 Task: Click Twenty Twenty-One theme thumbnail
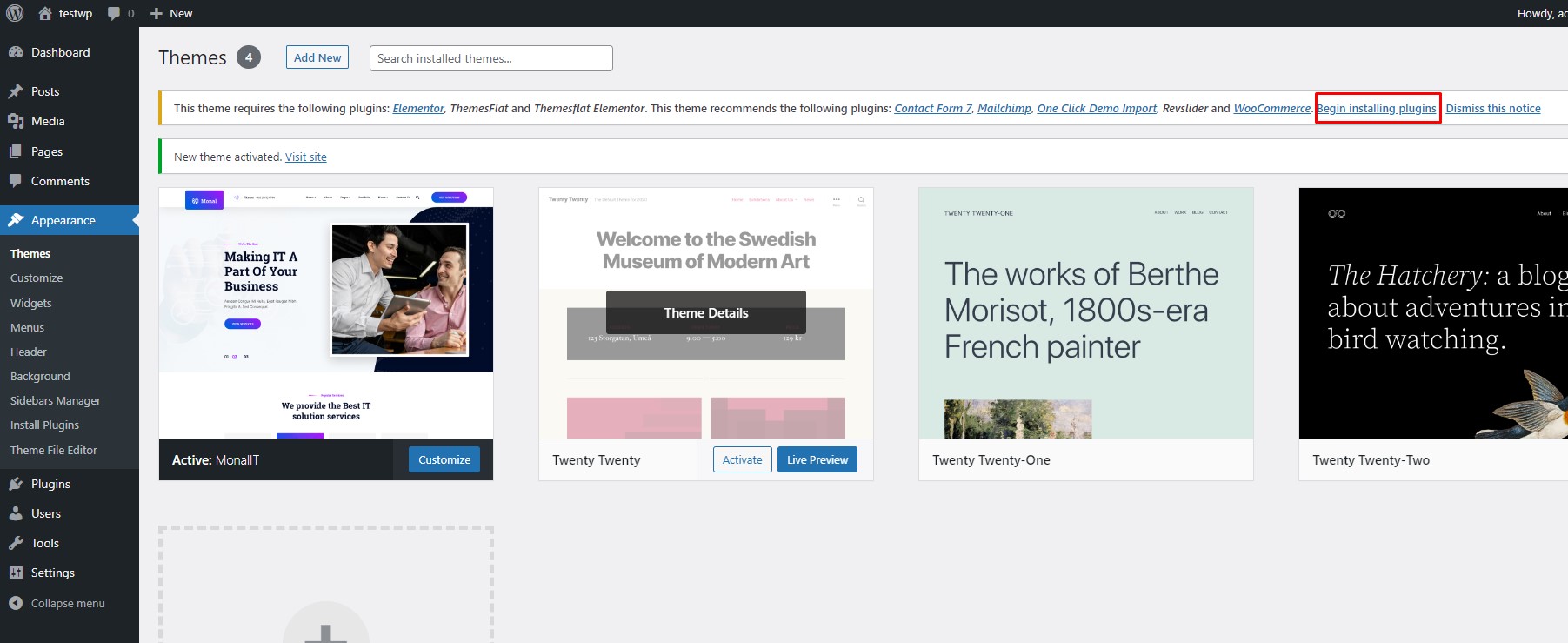pos(1086,313)
